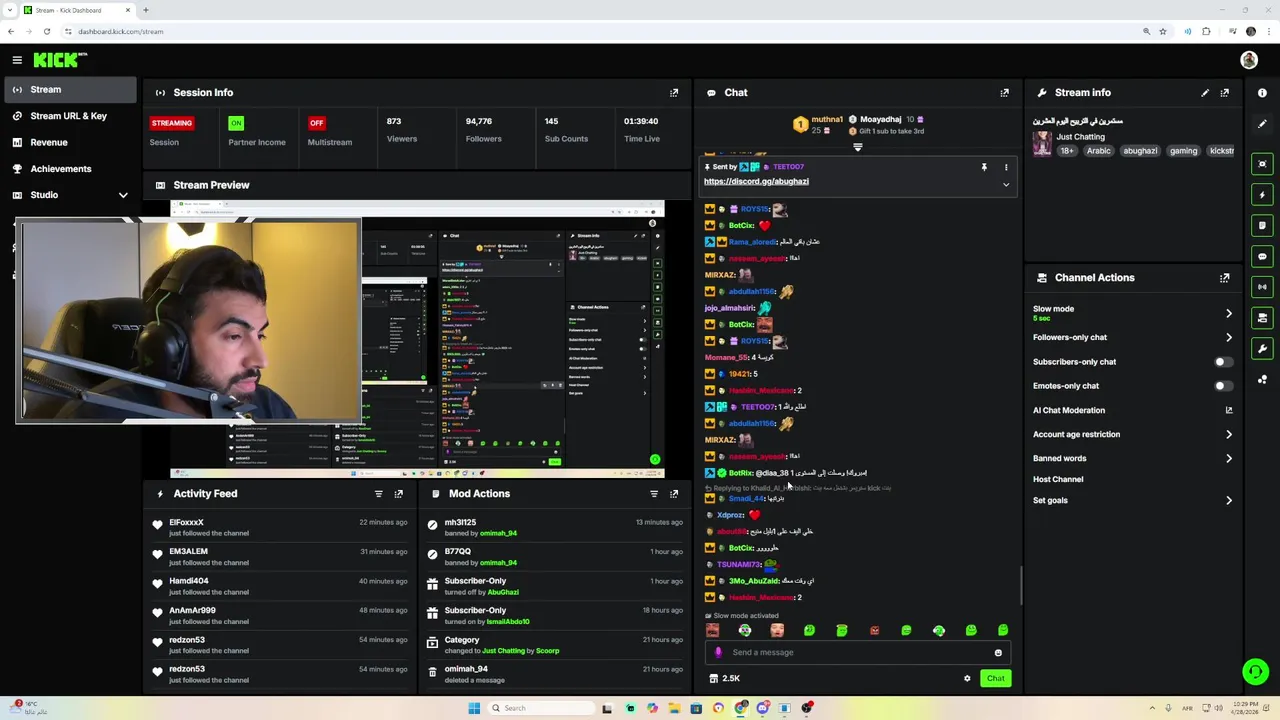This screenshot has width=1280, height=720.
Task: Open Windows Start menu
Action: coord(474,708)
